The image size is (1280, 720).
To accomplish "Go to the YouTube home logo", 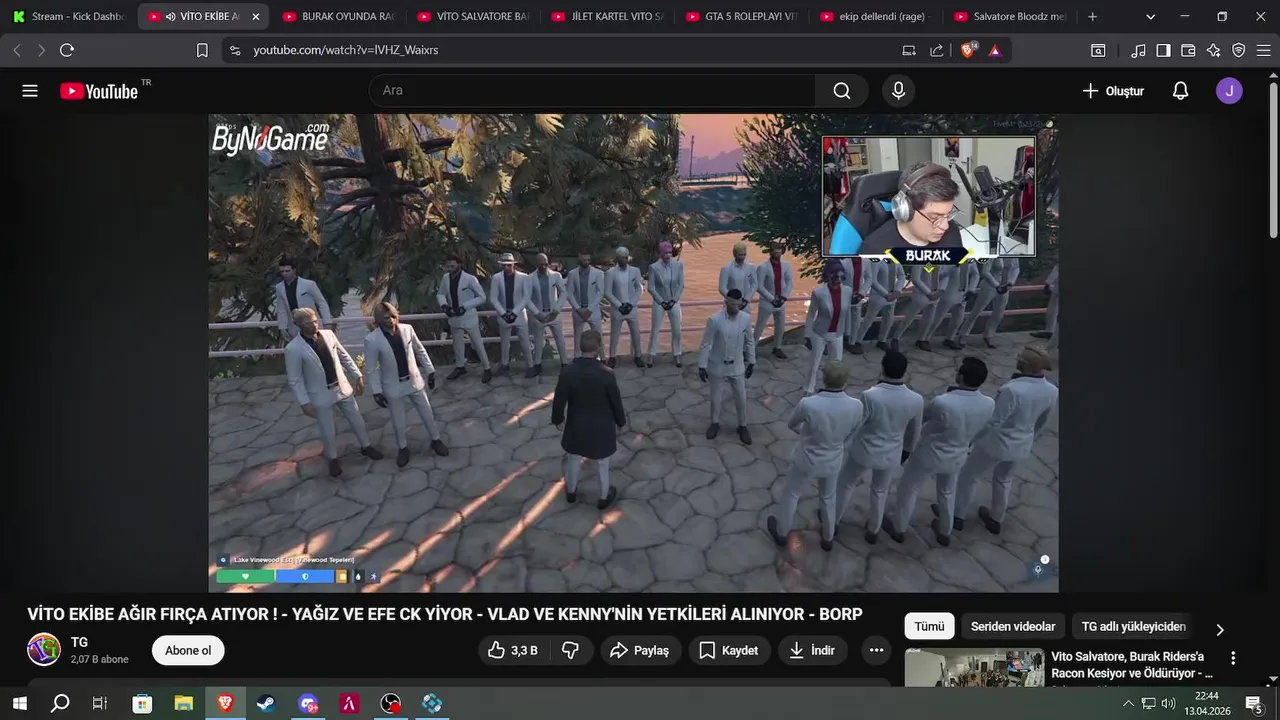I will (x=99, y=91).
